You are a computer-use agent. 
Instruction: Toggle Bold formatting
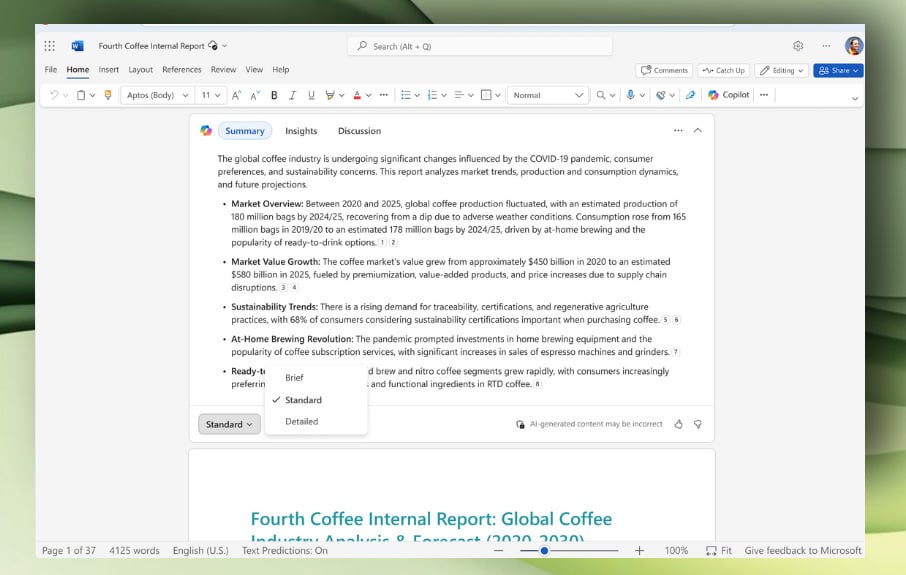pos(274,95)
